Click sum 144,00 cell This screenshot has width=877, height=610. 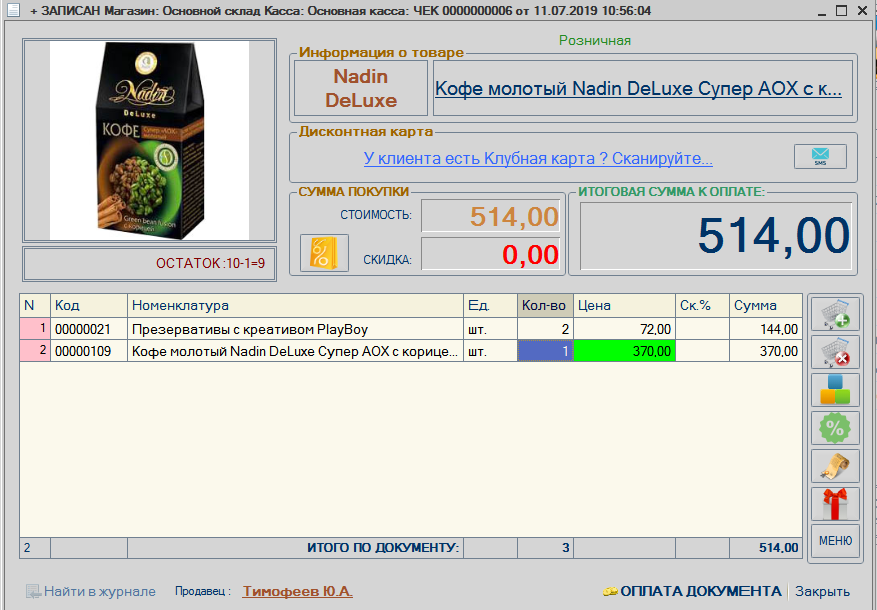(x=766, y=329)
